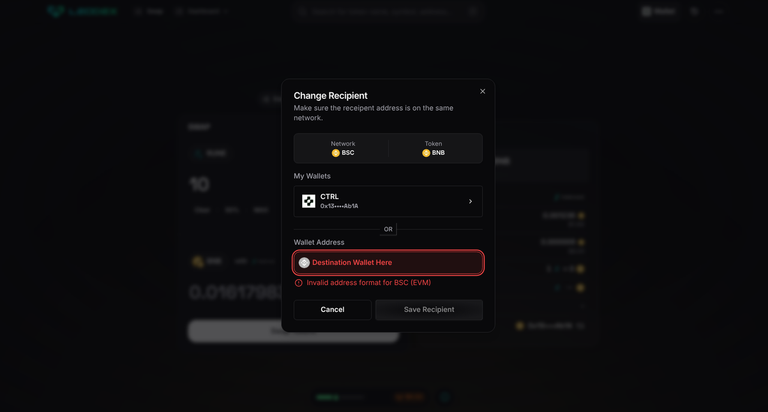
Task: Click the blurred wallet button in top-right header
Action: pyautogui.click(x=659, y=11)
